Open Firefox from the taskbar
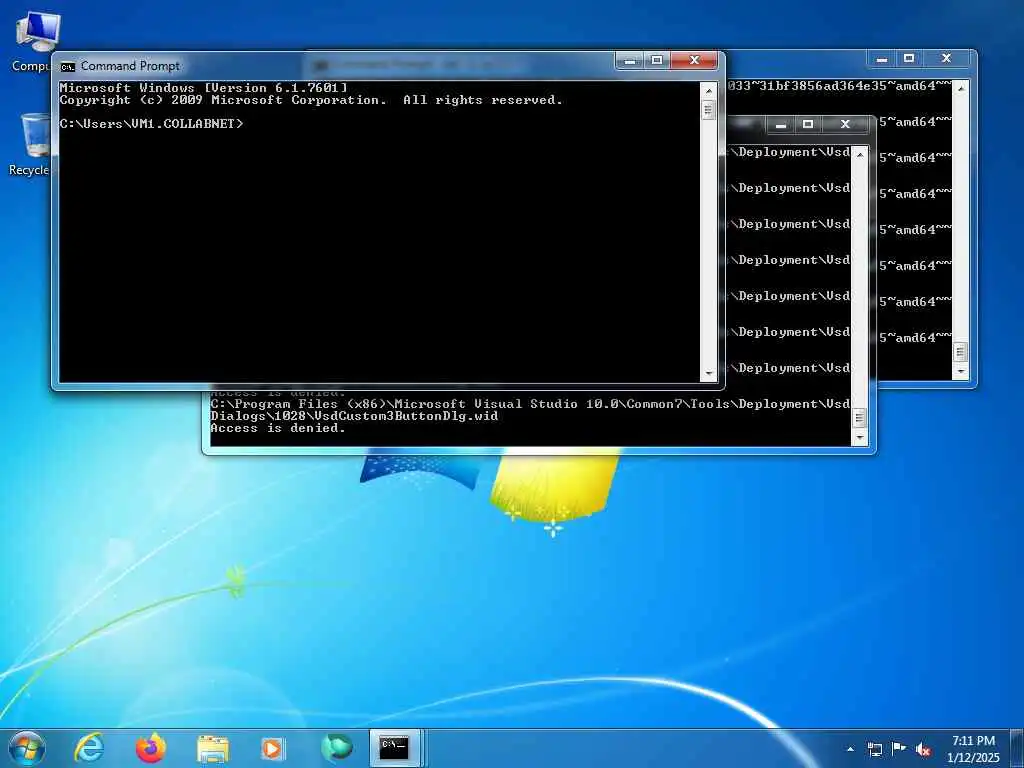This screenshot has height=768, width=1024. pyautogui.click(x=151, y=748)
